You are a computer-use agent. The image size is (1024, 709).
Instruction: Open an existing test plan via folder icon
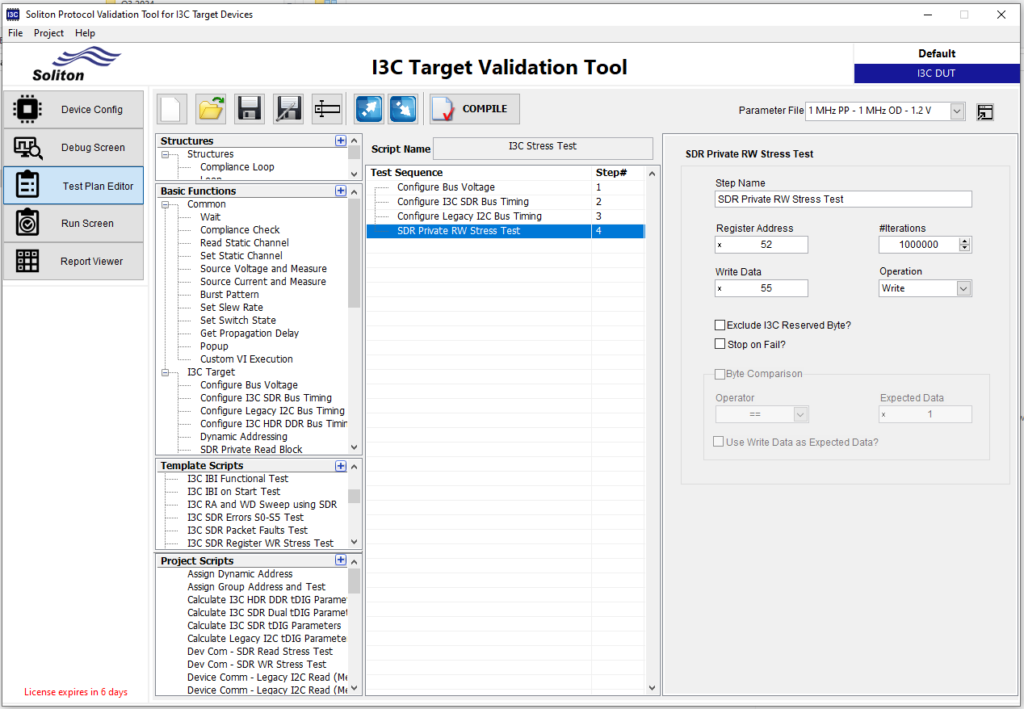(210, 108)
